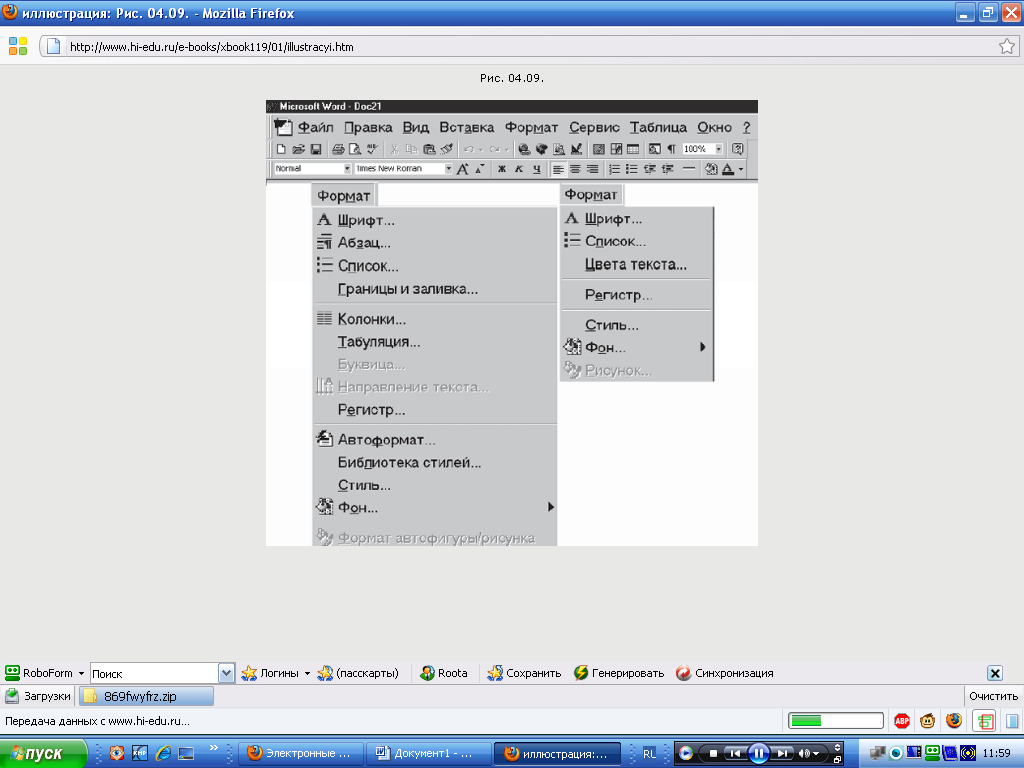This screenshot has width=1024, height=768.
Task: Open the undo history dropdown arrow
Action: [480, 150]
